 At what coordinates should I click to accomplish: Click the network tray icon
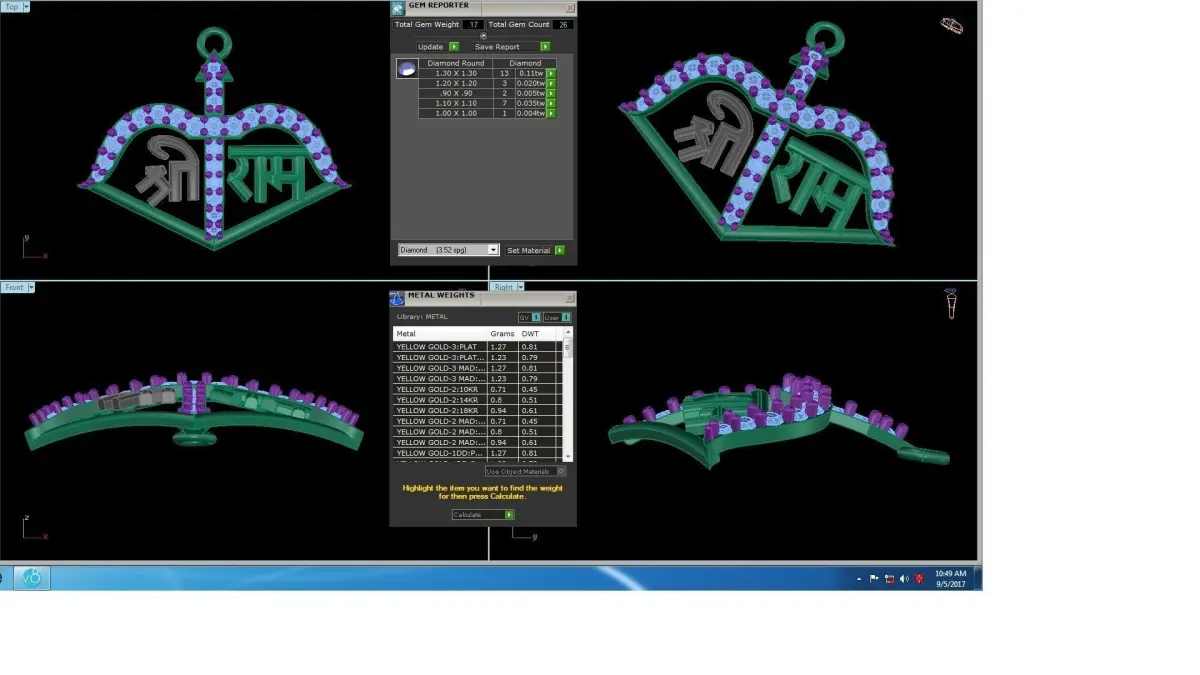click(889, 578)
